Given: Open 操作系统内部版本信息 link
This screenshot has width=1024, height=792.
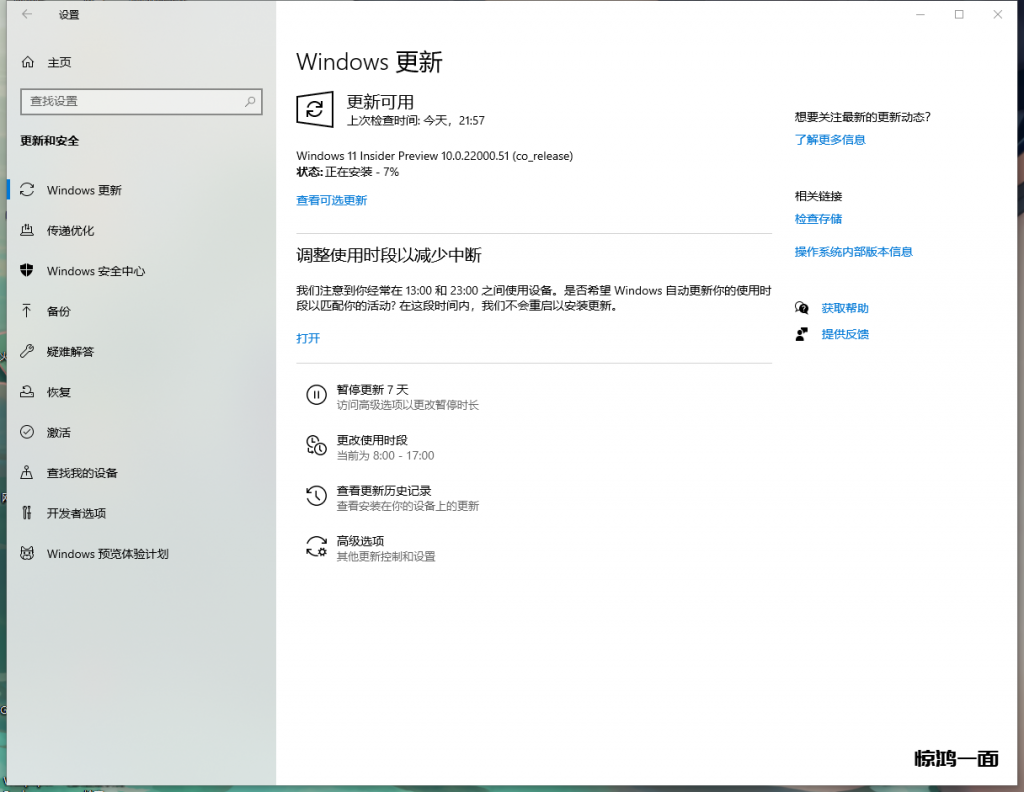Looking at the screenshot, I should click(x=853, y=252).
